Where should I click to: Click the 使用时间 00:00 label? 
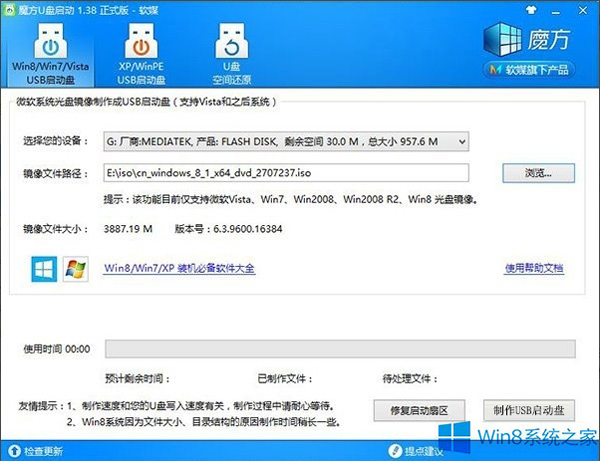point(57,349)
